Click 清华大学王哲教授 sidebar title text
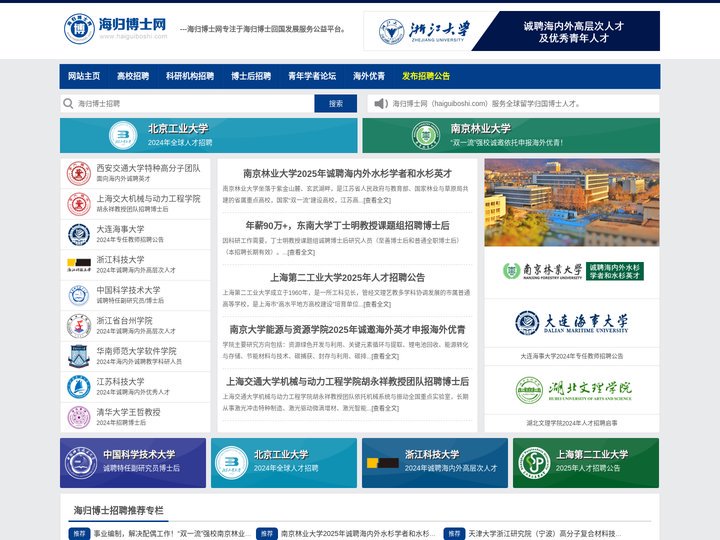 click(x=128, y=412)
